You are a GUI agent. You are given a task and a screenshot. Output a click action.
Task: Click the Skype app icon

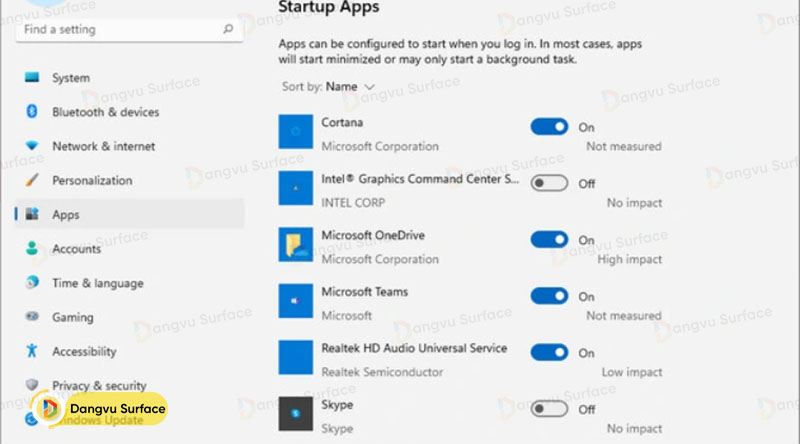click(295, 415)
